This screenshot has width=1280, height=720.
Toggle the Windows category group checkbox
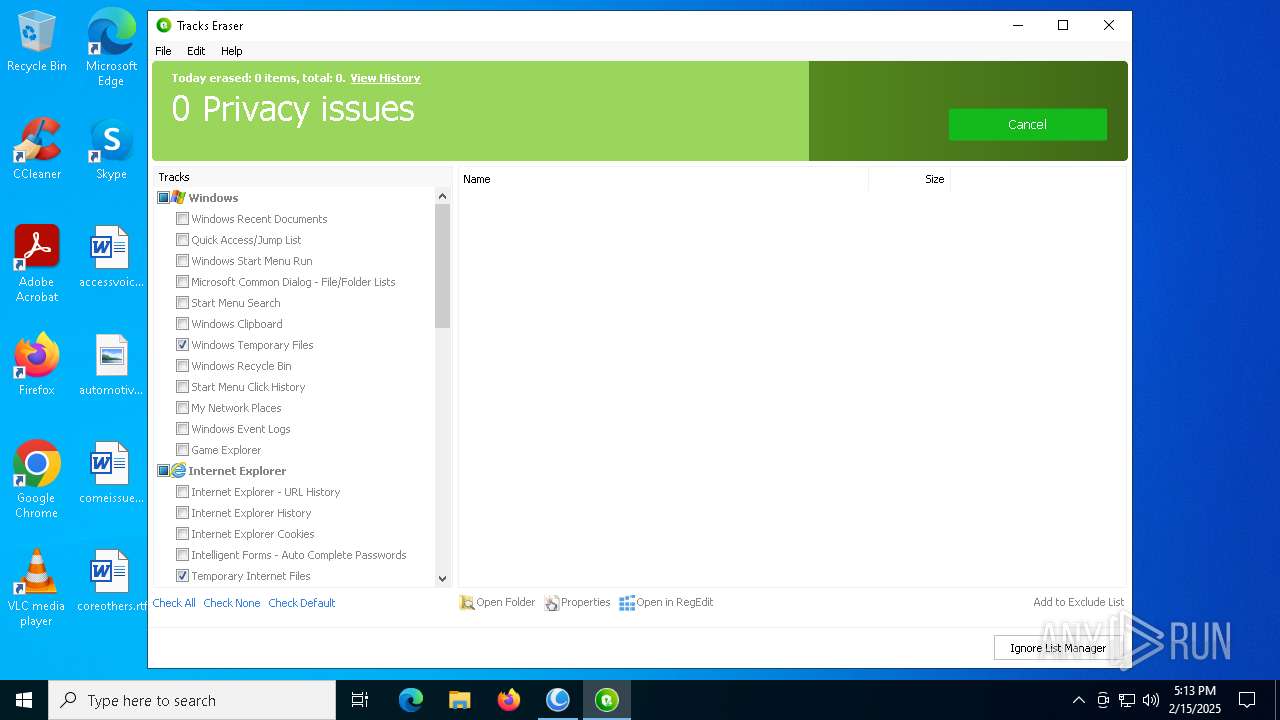[163, 198]
